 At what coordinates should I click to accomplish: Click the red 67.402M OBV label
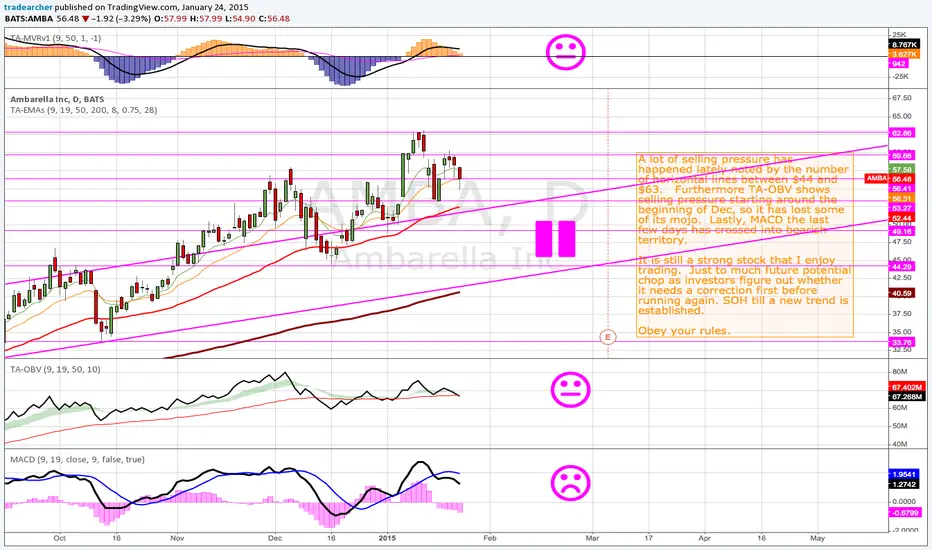907,387
